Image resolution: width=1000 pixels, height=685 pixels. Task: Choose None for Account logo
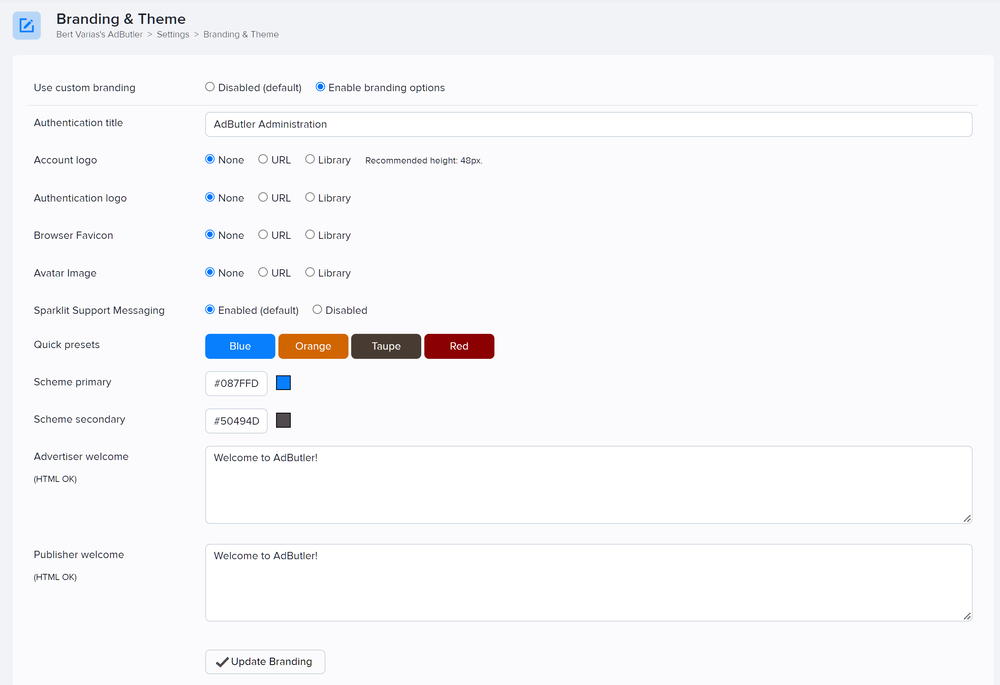click(x=210, y=159)
